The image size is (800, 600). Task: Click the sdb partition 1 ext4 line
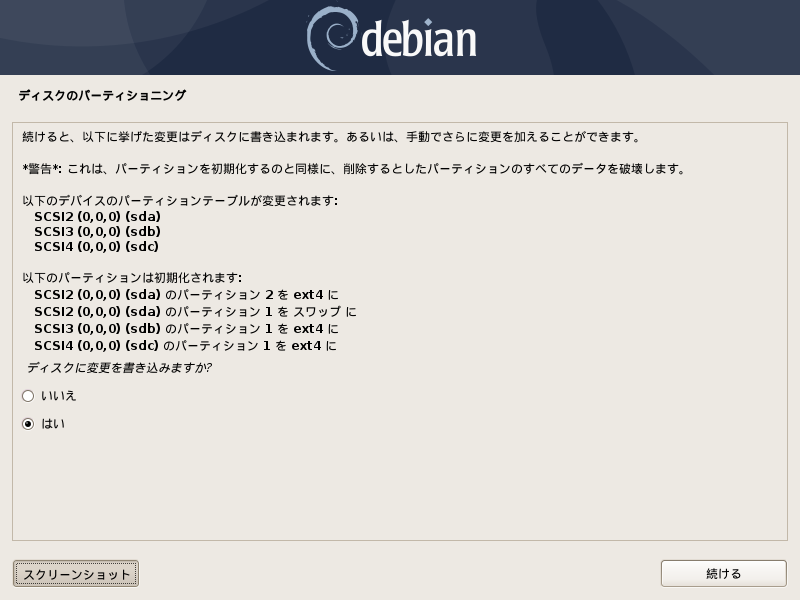coord(186,329)
